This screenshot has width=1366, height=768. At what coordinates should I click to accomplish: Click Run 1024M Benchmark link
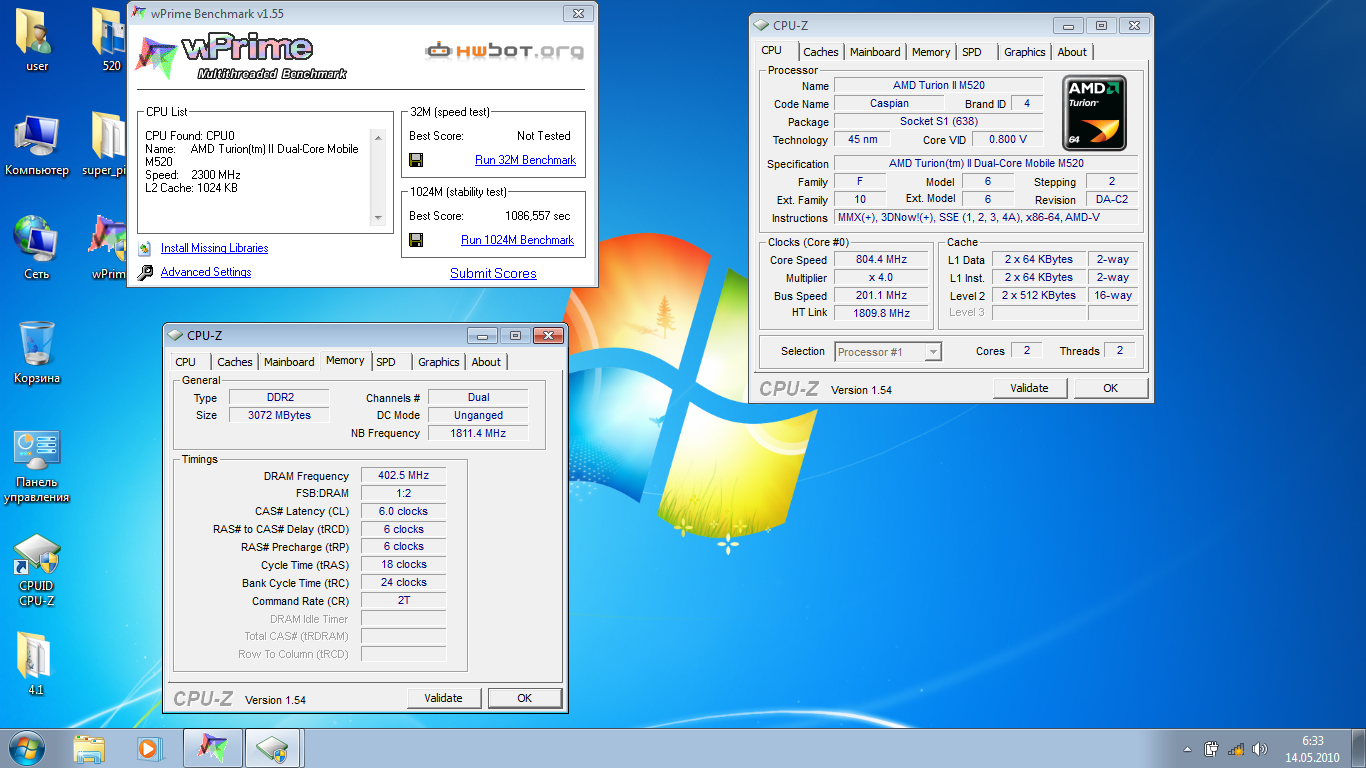(517, 240)
